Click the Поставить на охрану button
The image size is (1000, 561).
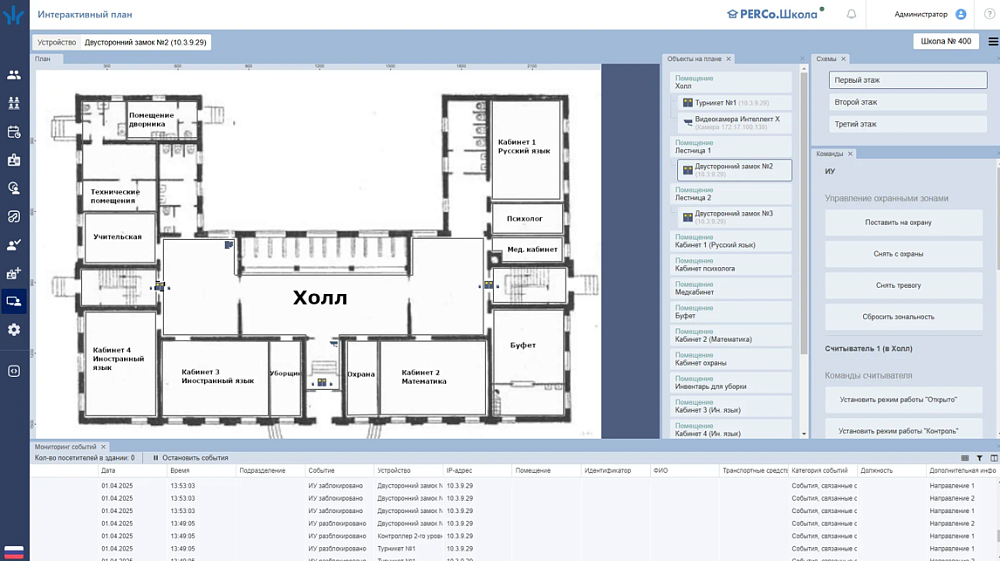pyautogui.click(x=903, y=223)
